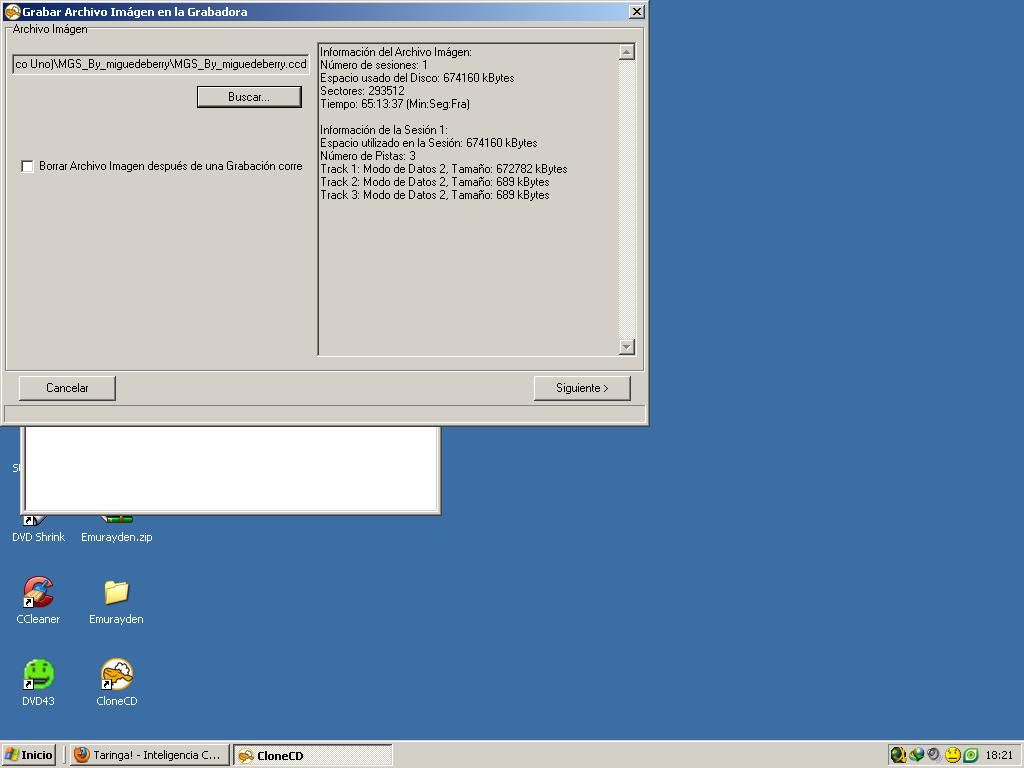1024x768 pixels.
Task: Open the Emurayden folder icon
Action: [116, 592]
